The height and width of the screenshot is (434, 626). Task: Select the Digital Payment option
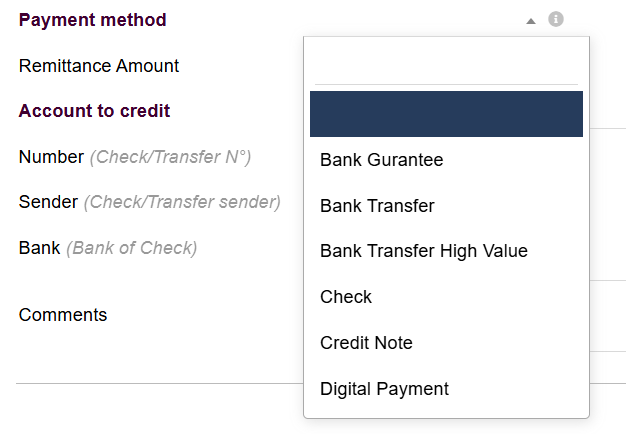[384, 389]
